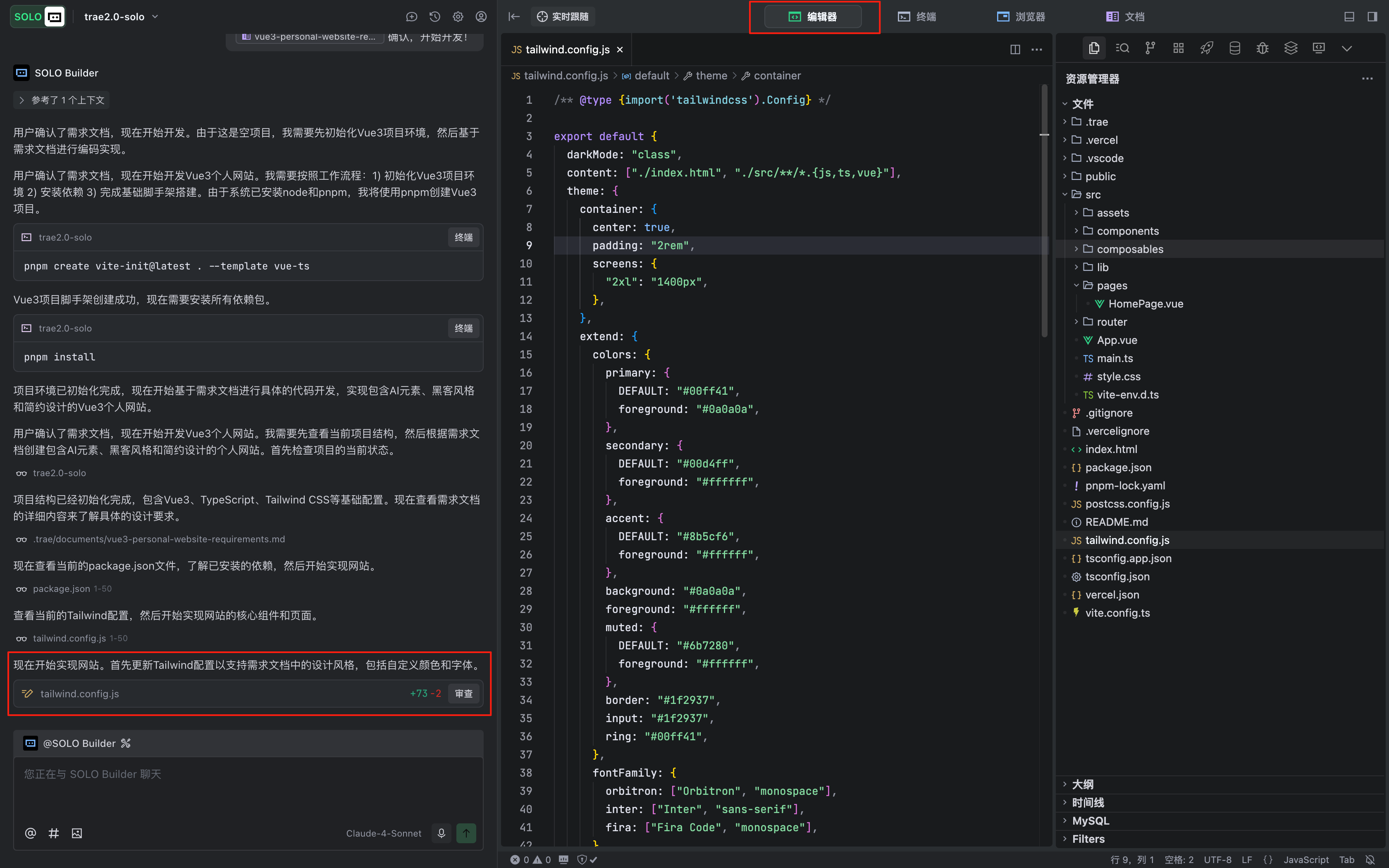Open the debug bug icon
The image size is (1389, 868).
(1262, 48)
